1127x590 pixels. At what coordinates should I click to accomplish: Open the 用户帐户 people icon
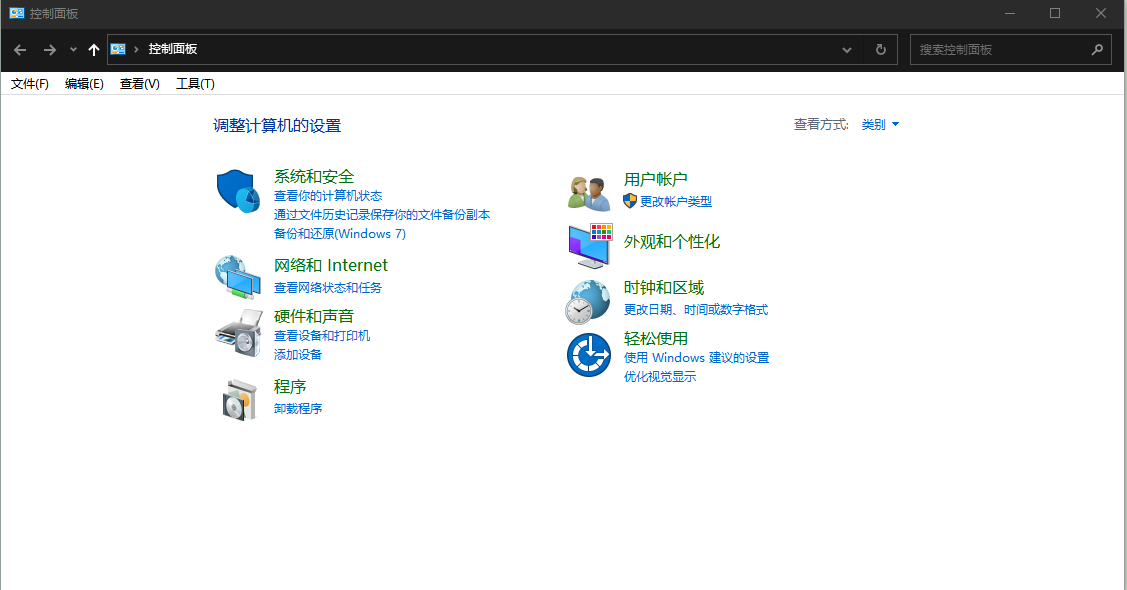589,193
